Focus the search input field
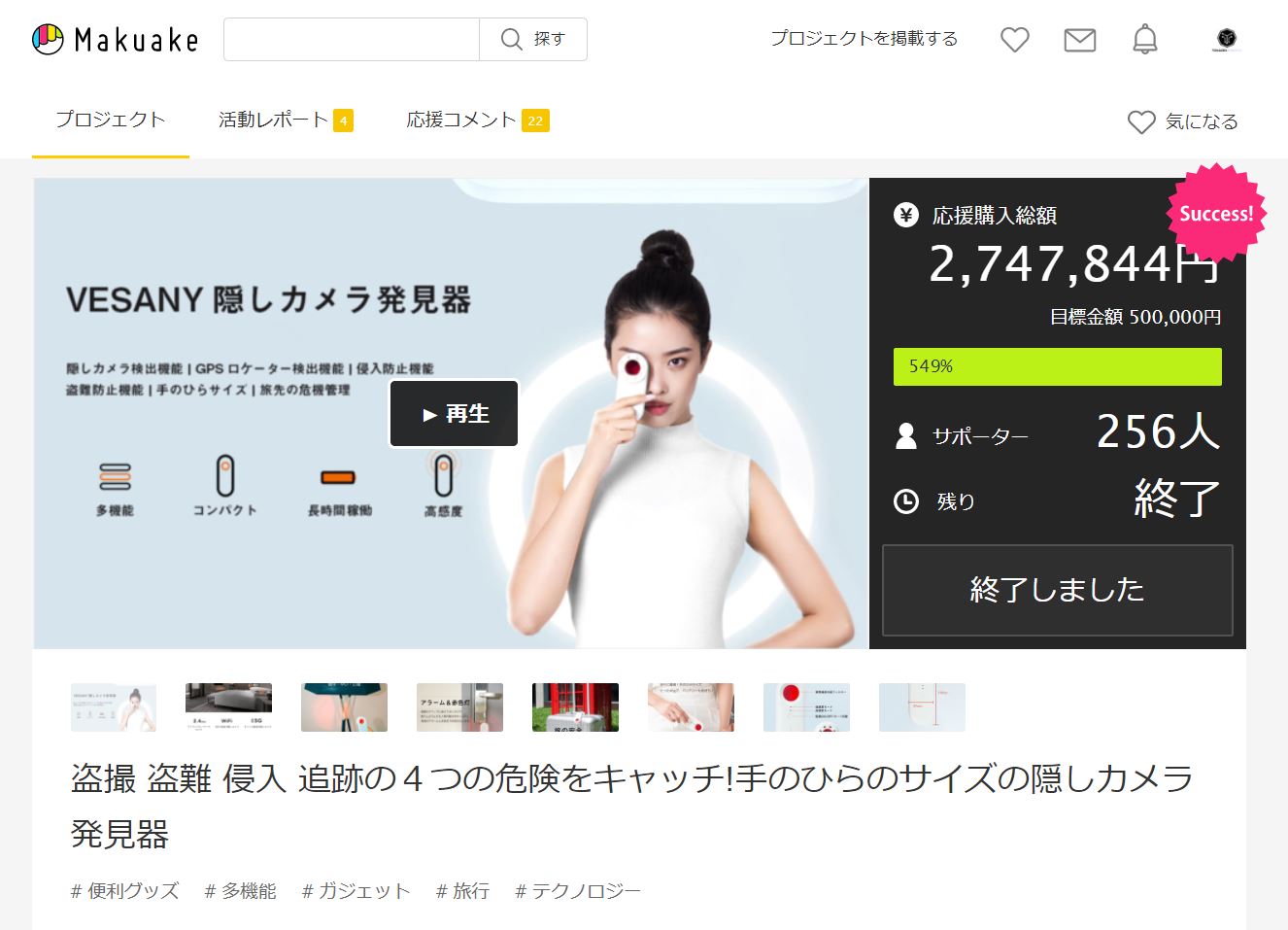This screenshot has width=1288, height=930. point(352,39)
